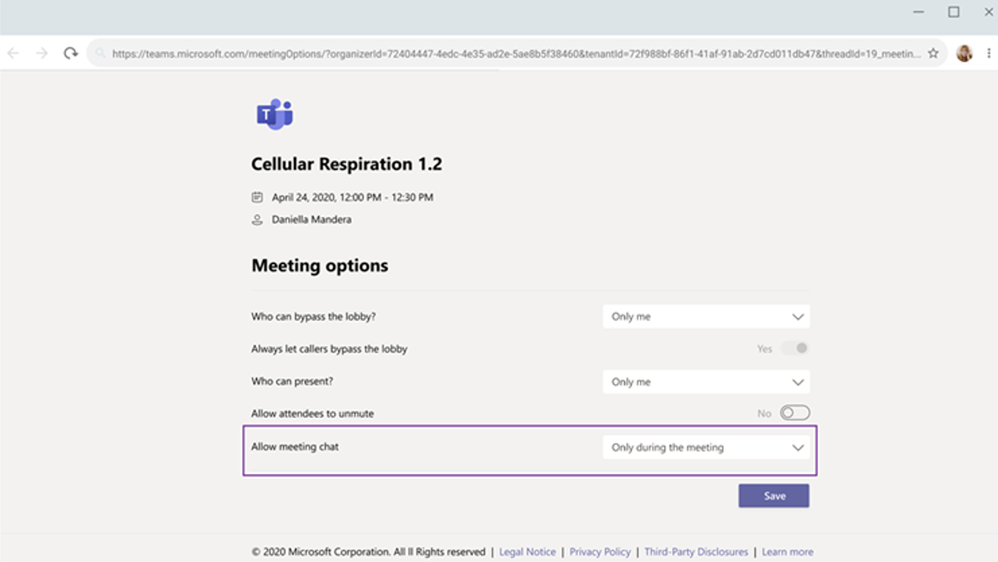Expand the Who can present dropdown
Image resolution: width=998 pixels, height=562 pixels.
tap(706, 382)
